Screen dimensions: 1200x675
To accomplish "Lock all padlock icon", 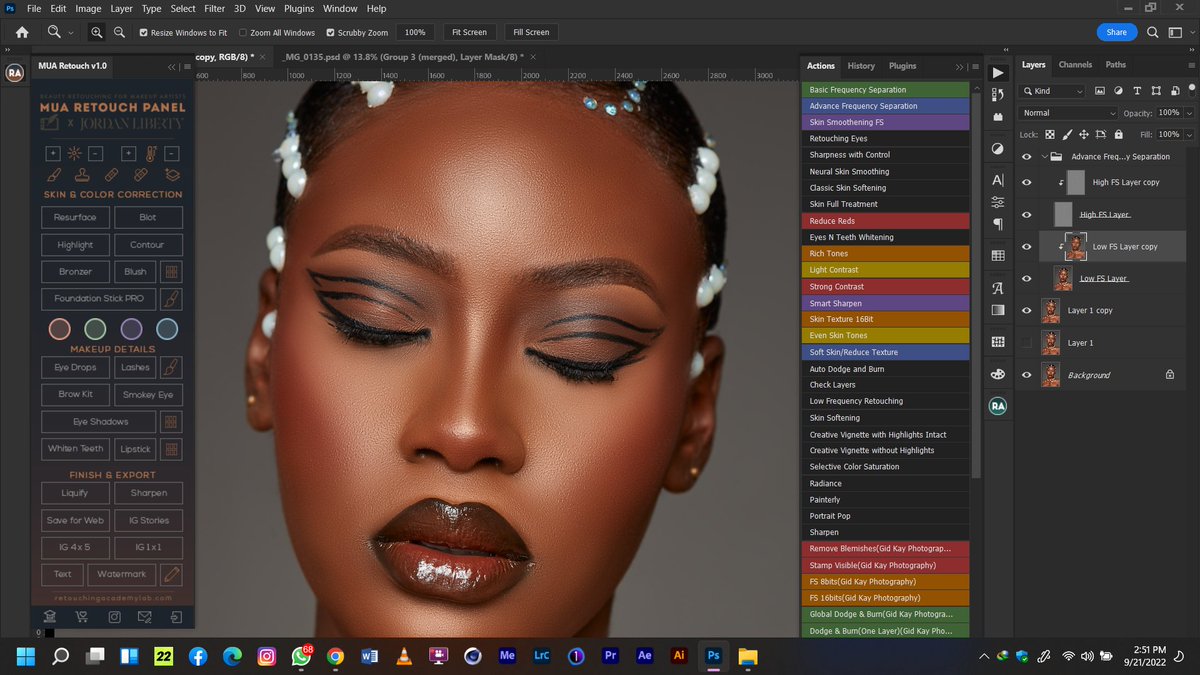I will (1118, 134).
